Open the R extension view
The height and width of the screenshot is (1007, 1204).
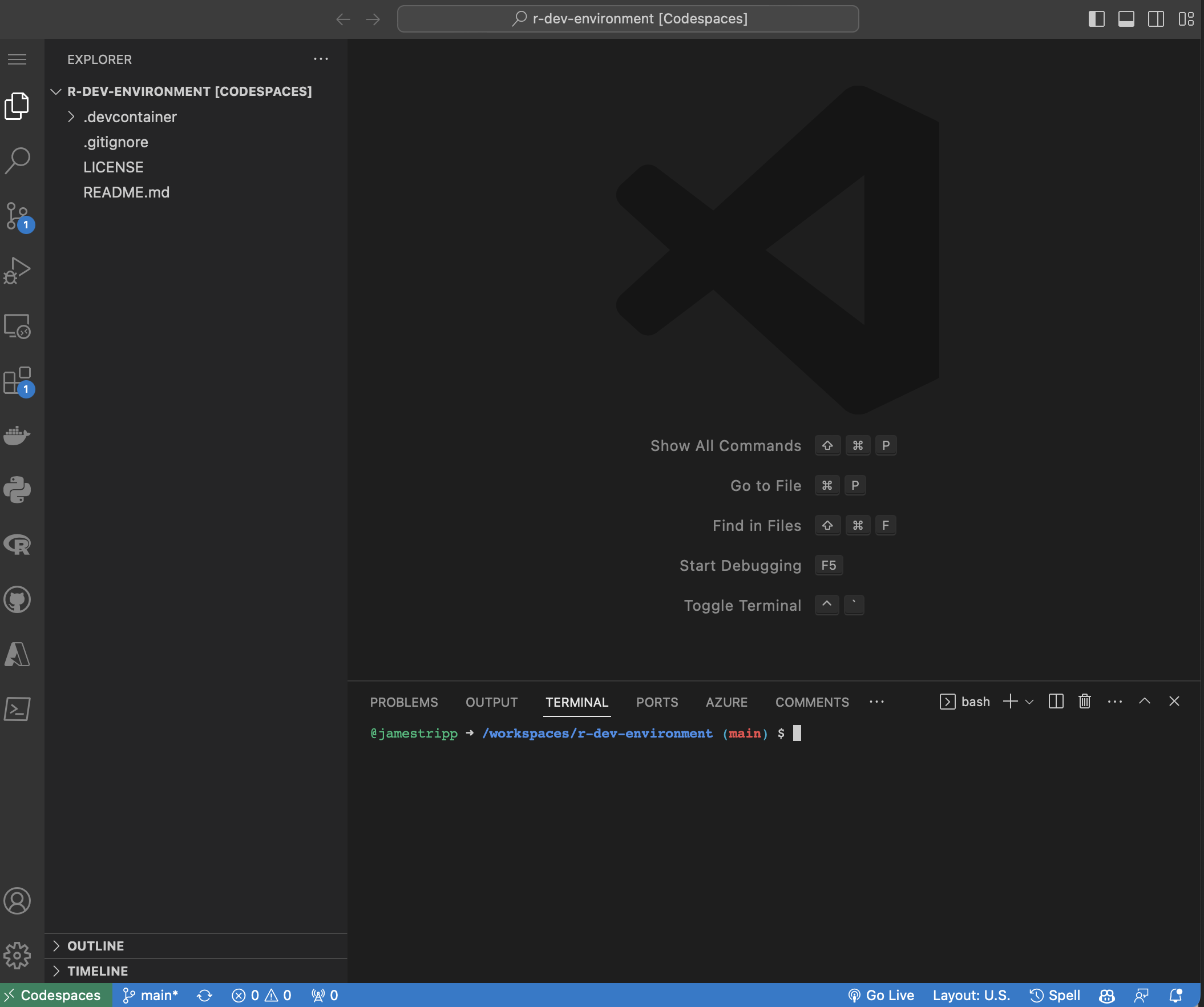click(17, 545)
